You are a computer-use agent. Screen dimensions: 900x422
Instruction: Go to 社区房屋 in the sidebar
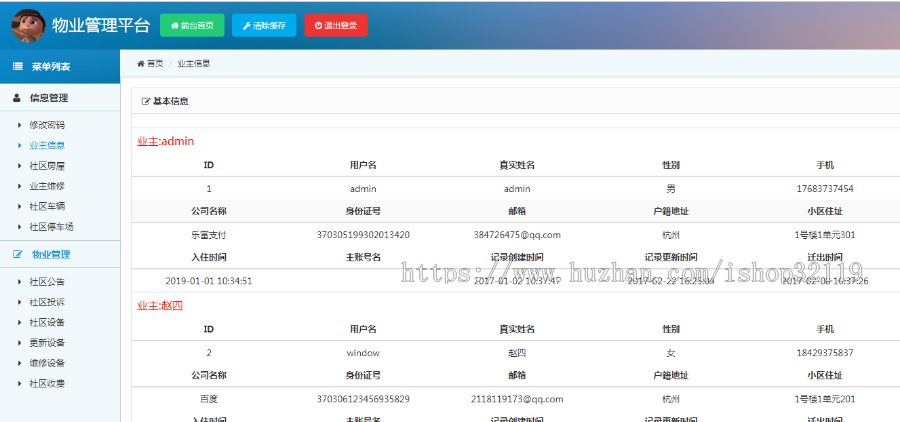pyautogui.click(x=47, y=166)
